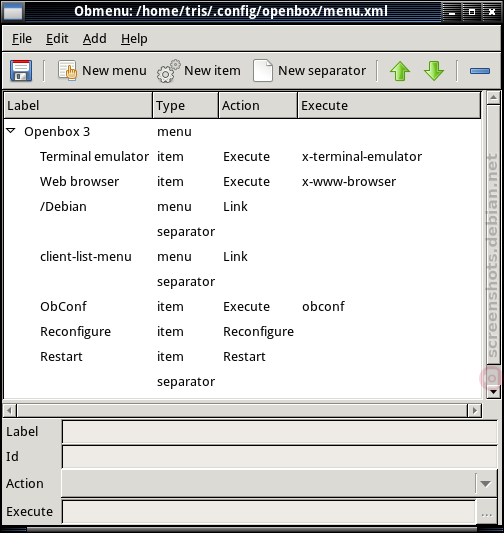This screenshot has width=504, height=533.
Task: Remove entry with blue minus icon
Action: (480, 71)
